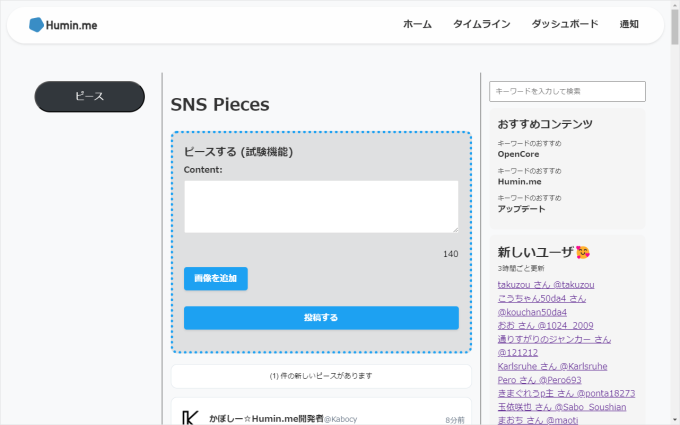Open takuzou さん @takuzou profile link
Viewport: 680px width, 425px height.
point(546,285)
